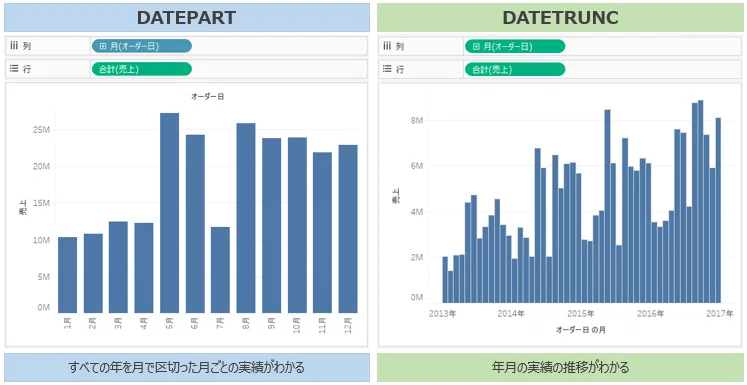
Task: Click the 12月 bar in DATEPART chart
Action: [348, 229]
